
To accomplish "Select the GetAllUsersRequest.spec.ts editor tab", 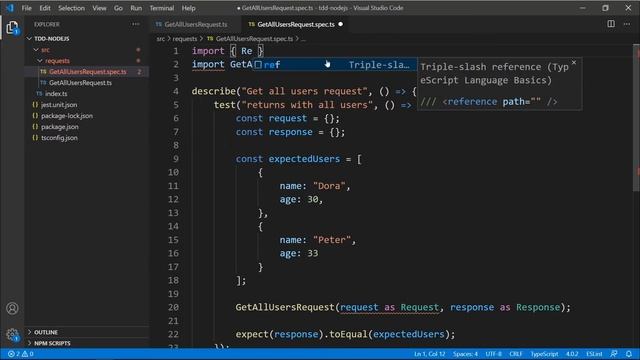I will [296, 24].
